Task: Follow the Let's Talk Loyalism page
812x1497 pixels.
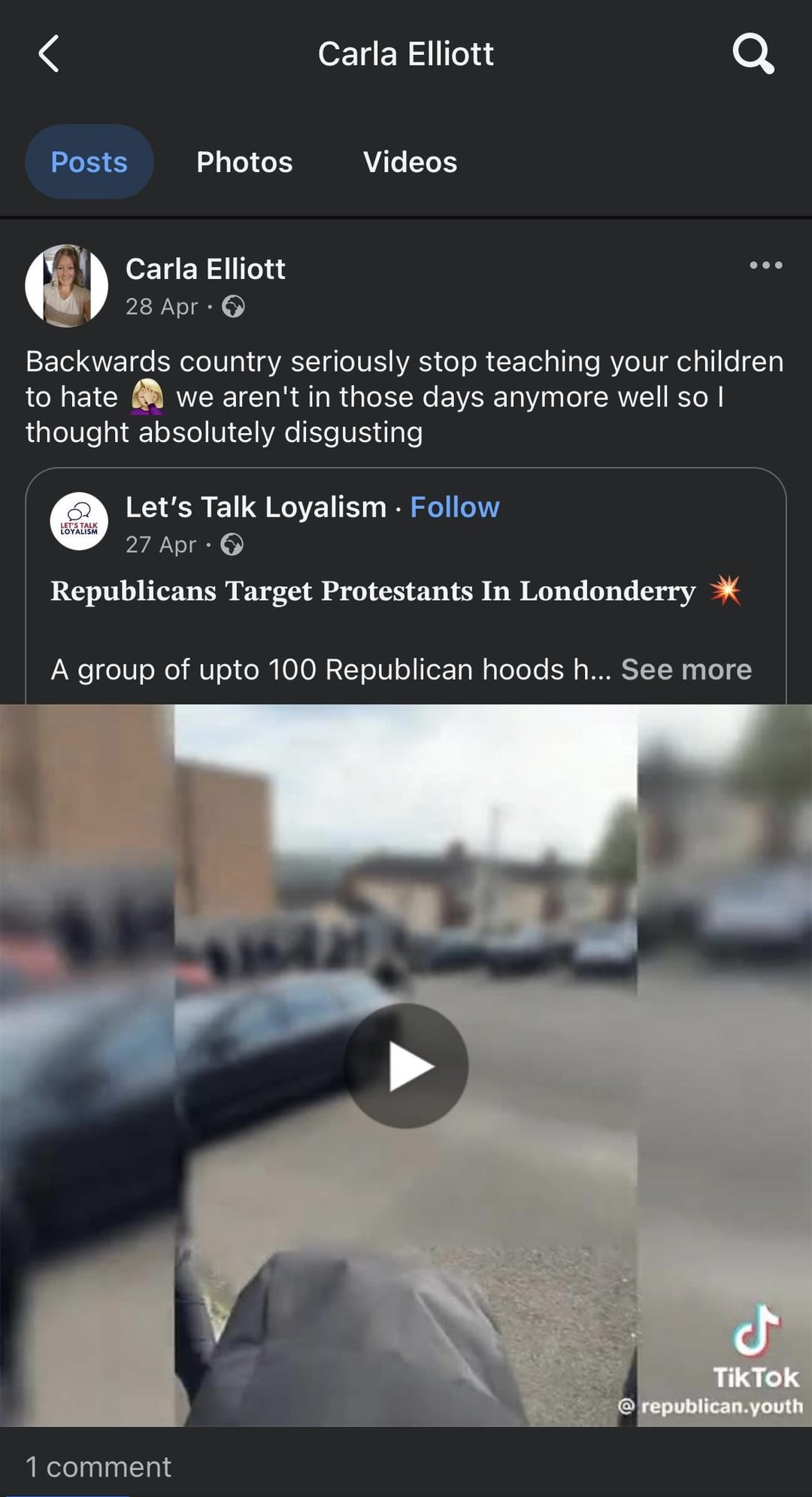Action: (x=455, y=508)
